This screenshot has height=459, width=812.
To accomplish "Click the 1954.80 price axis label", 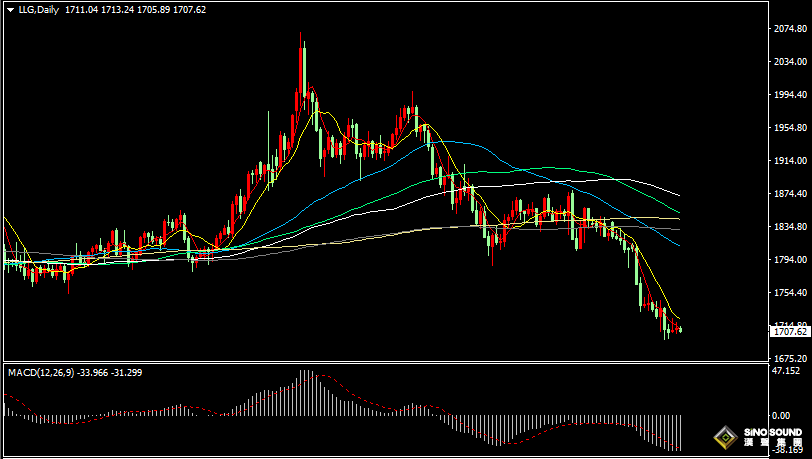I will 790,127.
